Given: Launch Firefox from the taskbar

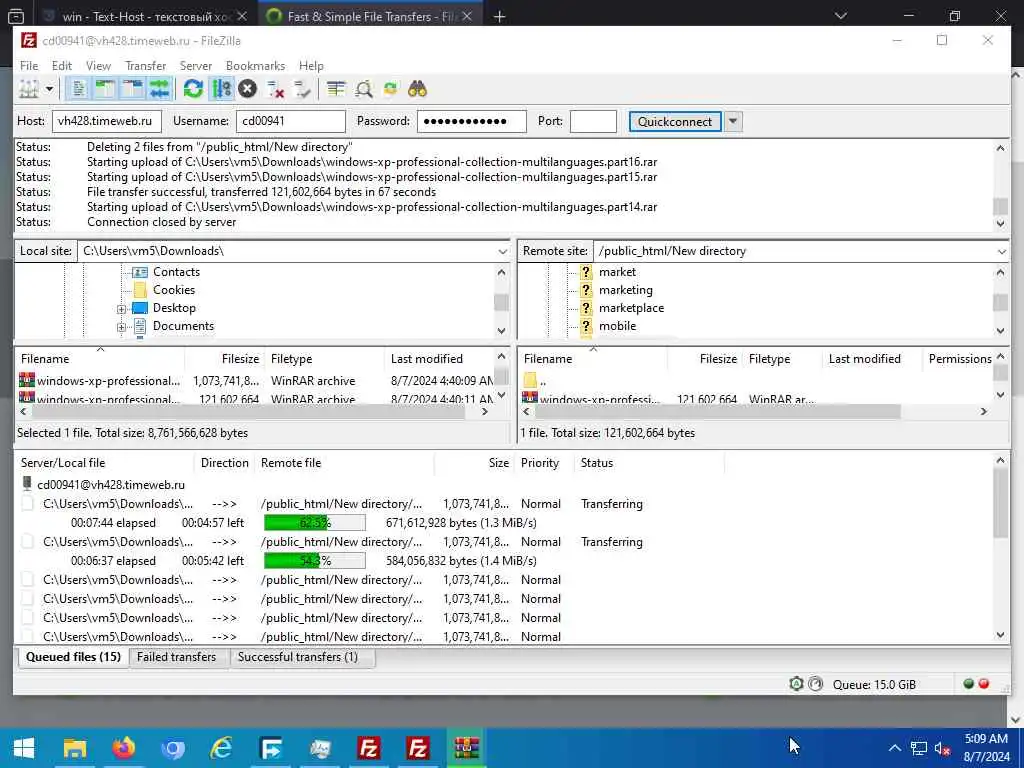Looking at the screenshot, I should click(123, 748).
